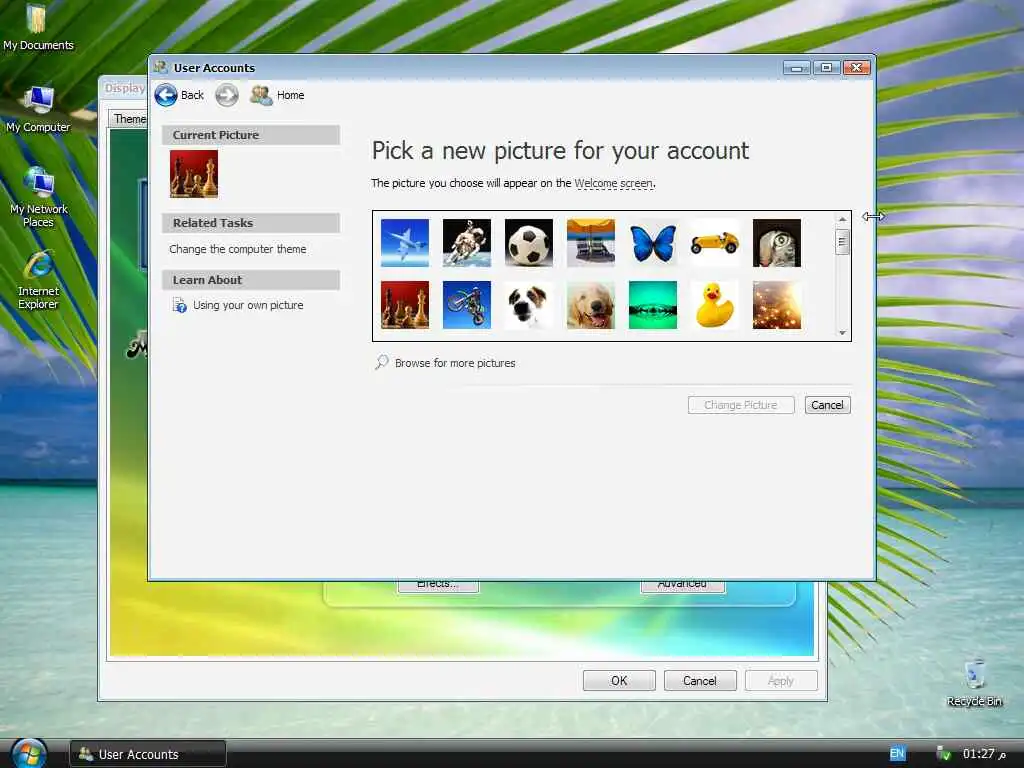Click the system tray security icon
The width and height of the screenshot is (1024, 768).
click(943, 754)
